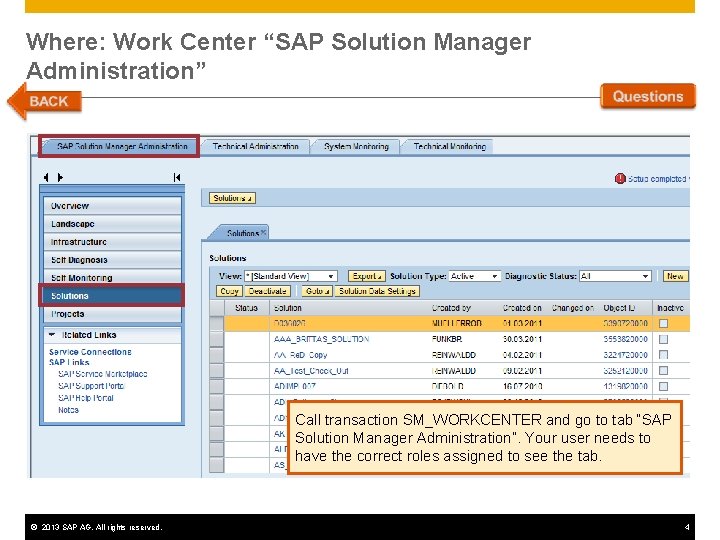Open the AA_Test_Check_Out solution link
Viewport: 720px width, 540px height.
pos(311,370)
